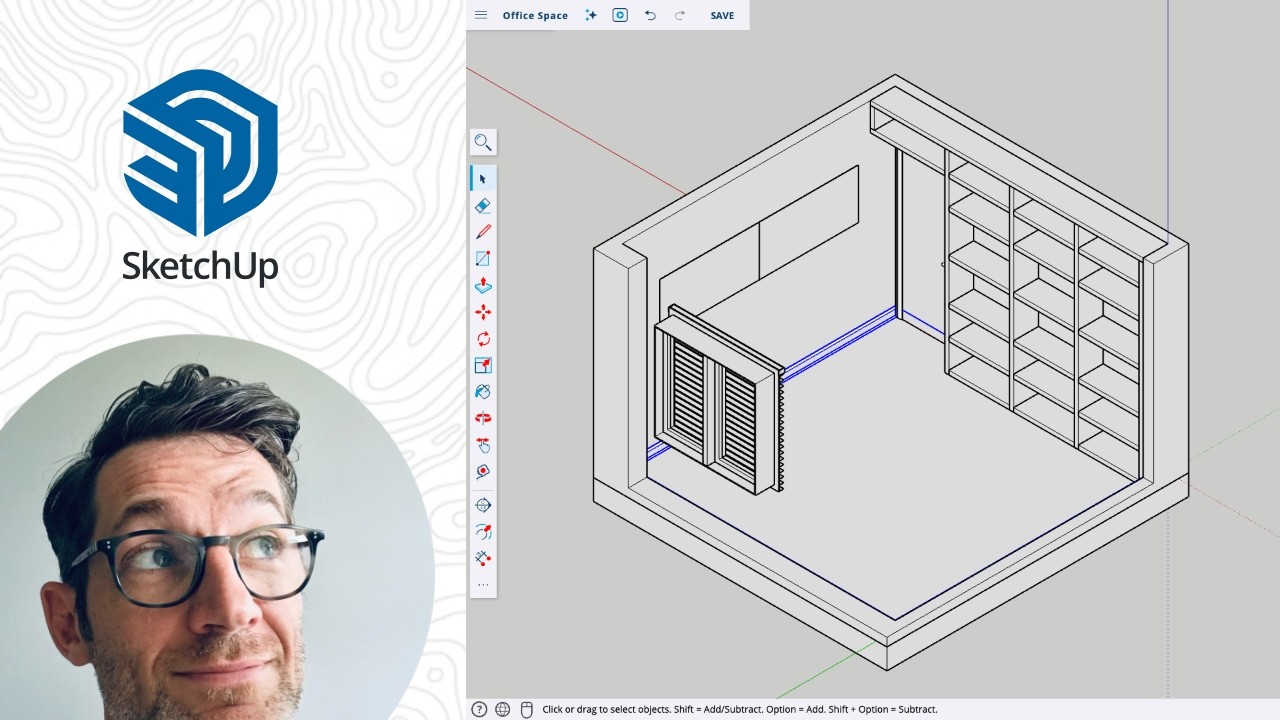Expand more tools via ellipsis
Viewport: 1280px width, 720px height.
(x=483, y=585)
